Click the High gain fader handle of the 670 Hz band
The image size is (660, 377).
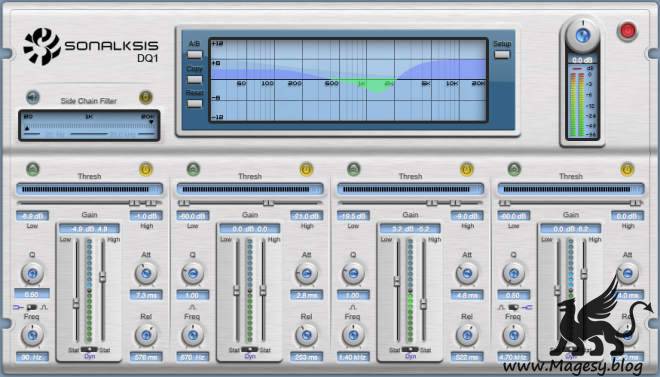pos(263,290)
